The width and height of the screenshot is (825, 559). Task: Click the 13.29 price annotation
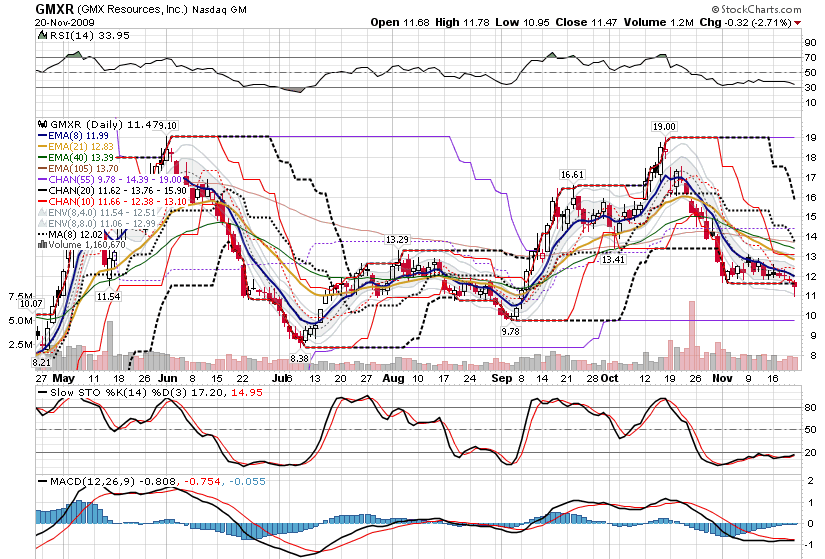(x=397, y=239)
